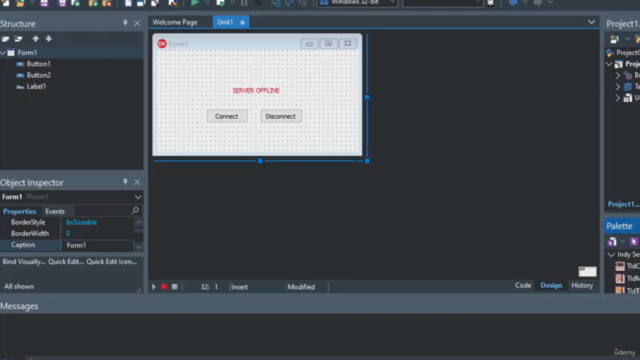Select Form1 in the Structure tree
Screen dimensions: 640x360
coord(27,53)
